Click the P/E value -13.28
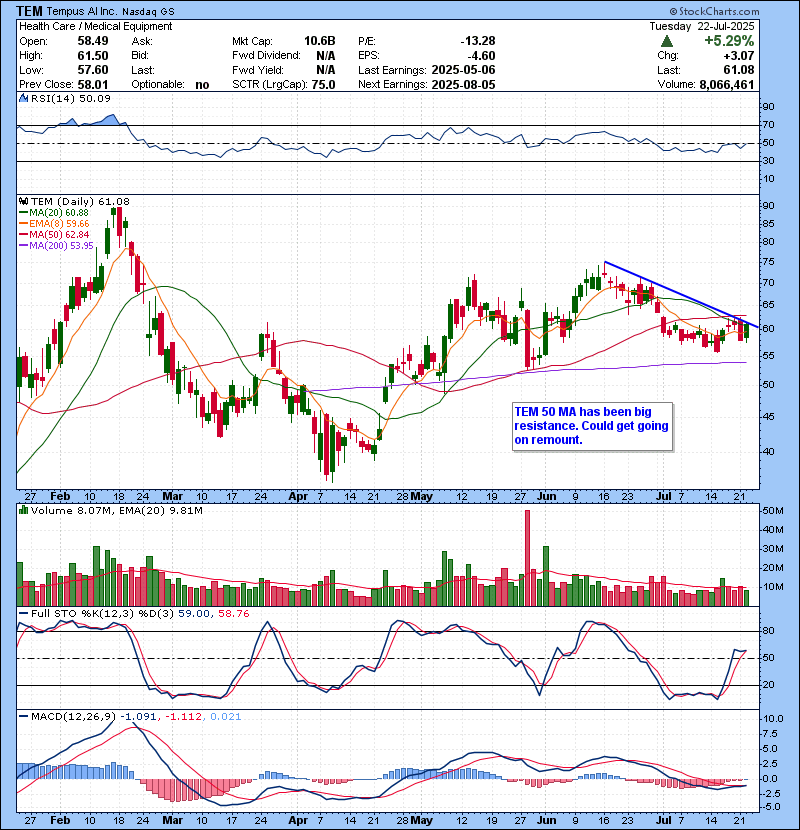Image resolution: width=800 pixels, height=830 pixels. [478, 41]
